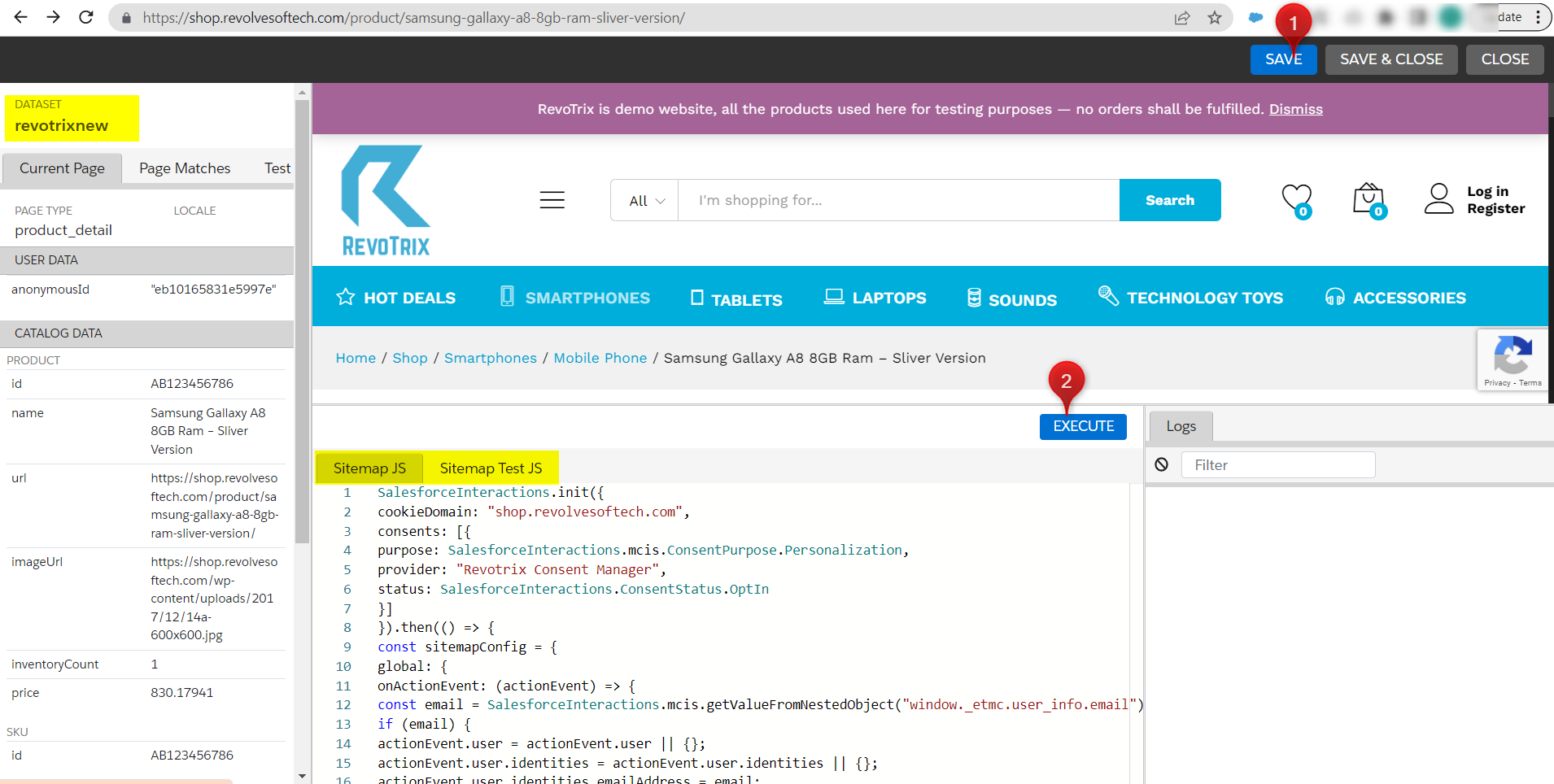Click the RevoTrix logo
The height and width of the screenshot is (784, 1554).
coord(386,200)
